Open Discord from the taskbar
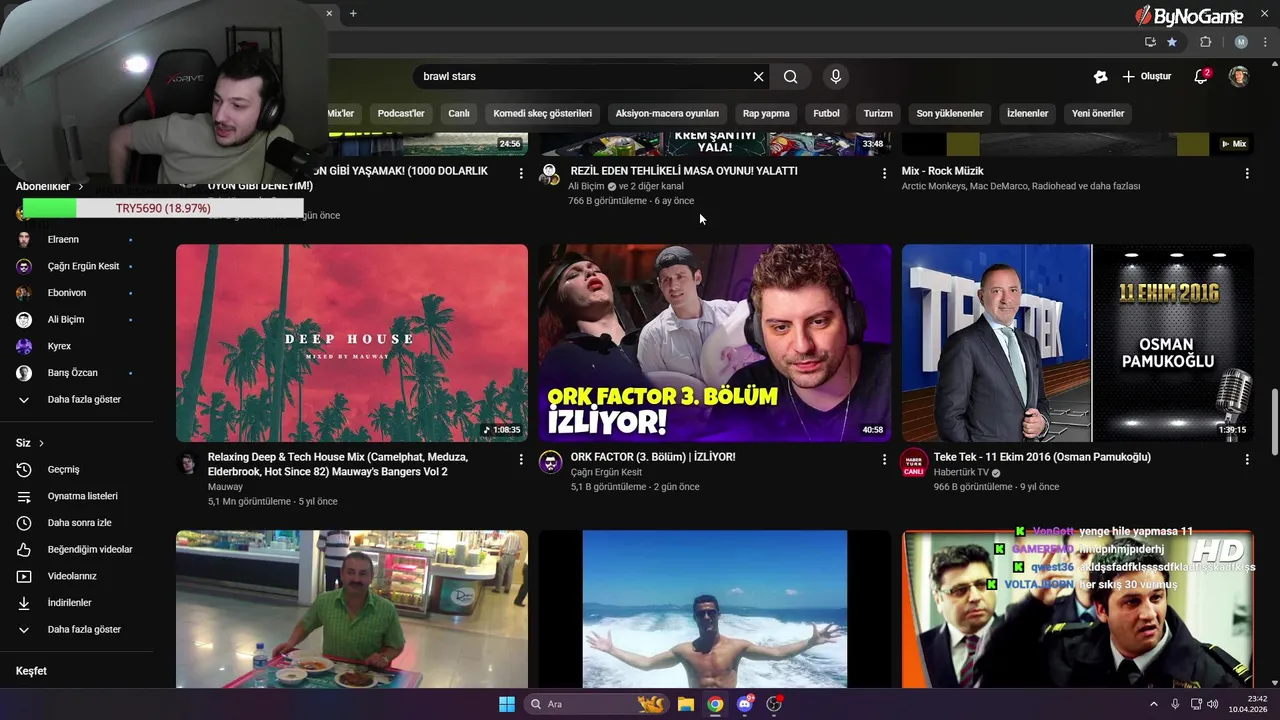 (744, 704)
